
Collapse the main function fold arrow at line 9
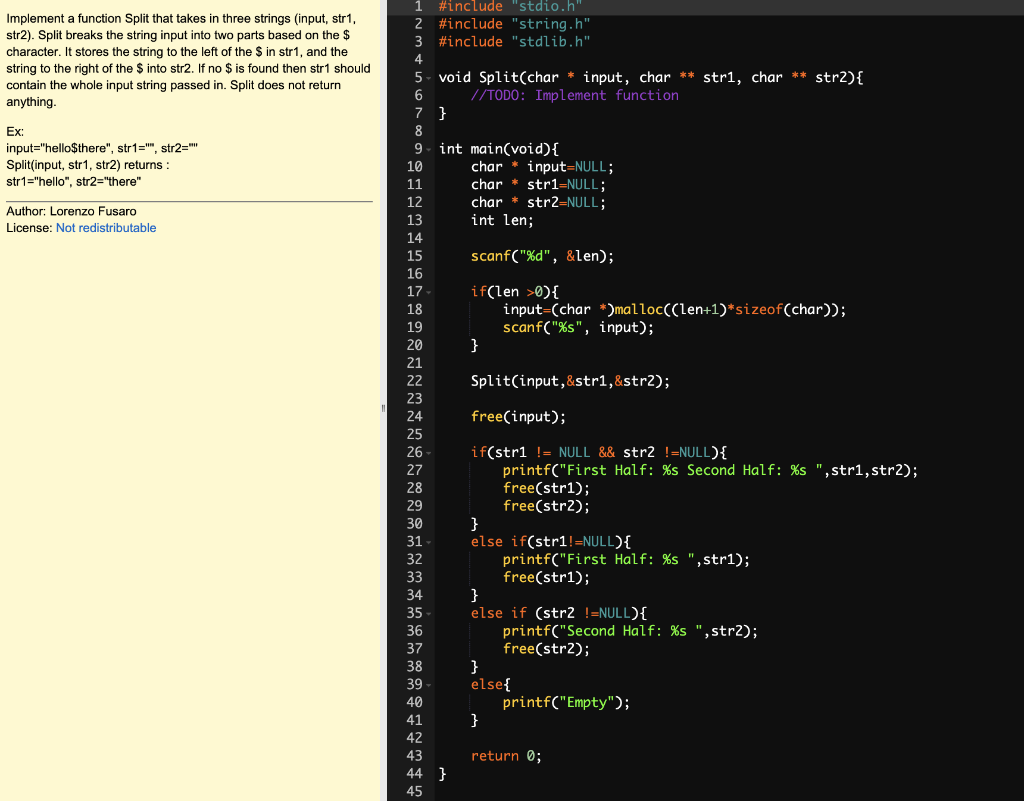tap(429, 149)
